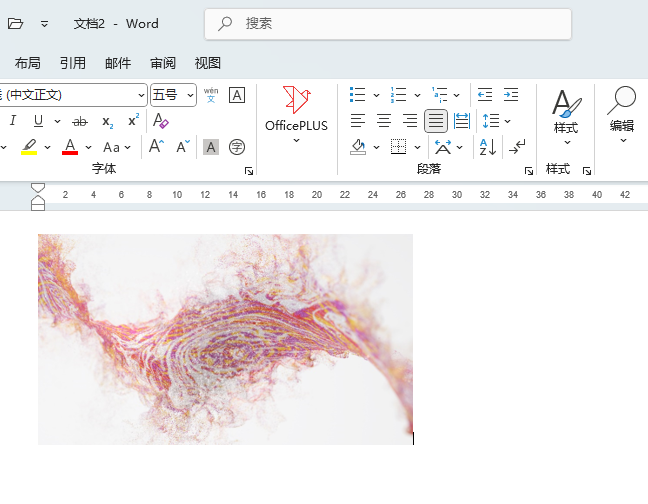Click the 搜索 search box
The image size is (648, 504).
[388, 24]
